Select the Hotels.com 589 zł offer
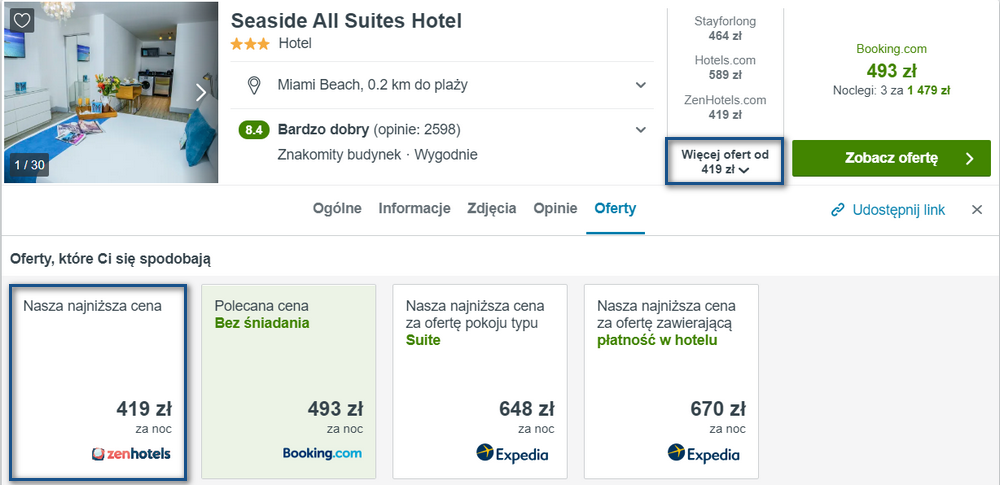Viewport: 1000px width, 485px height. click(x=724, y=68)
